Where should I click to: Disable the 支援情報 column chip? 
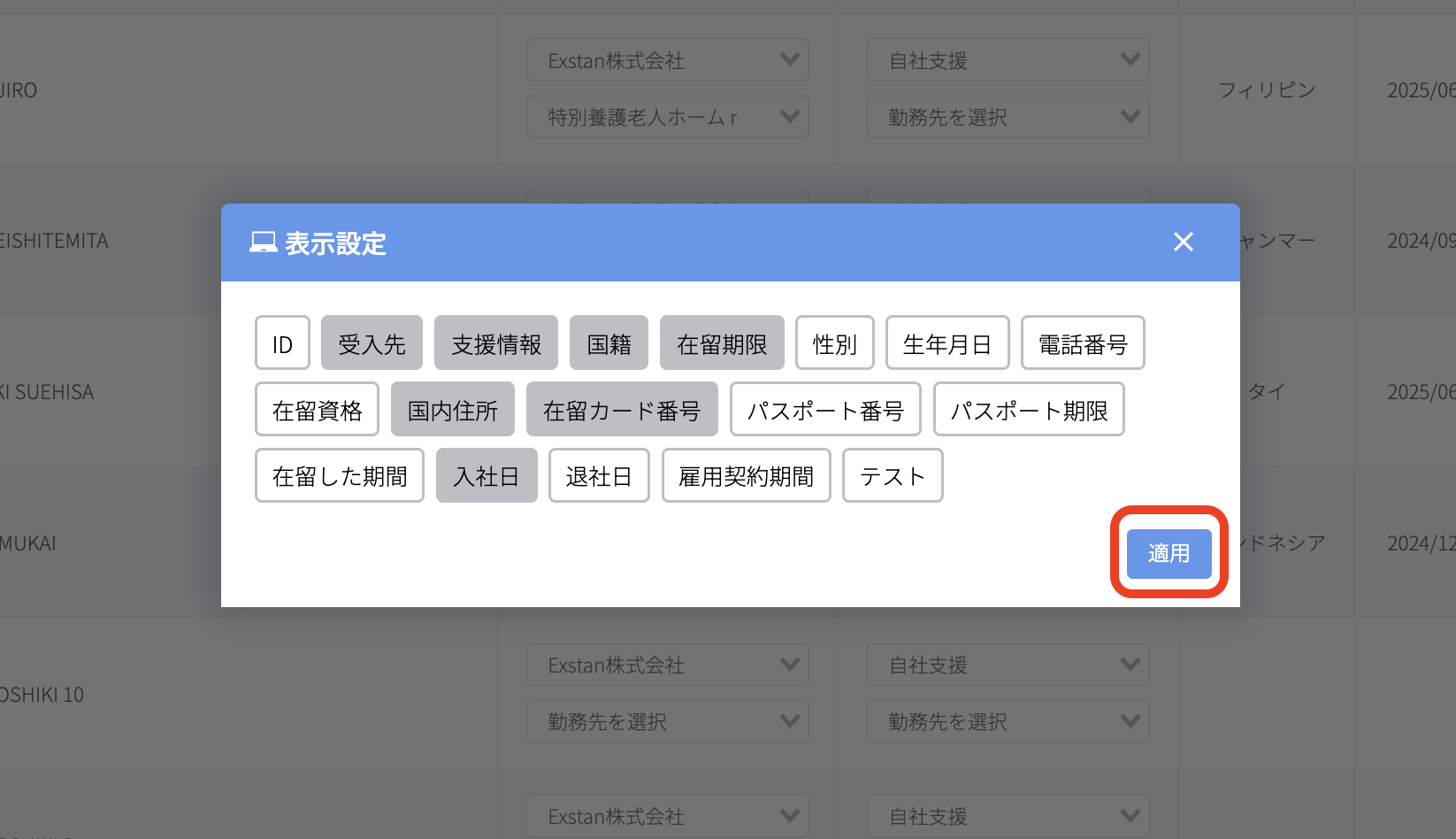pyautogui.click(x=496, y=343)
